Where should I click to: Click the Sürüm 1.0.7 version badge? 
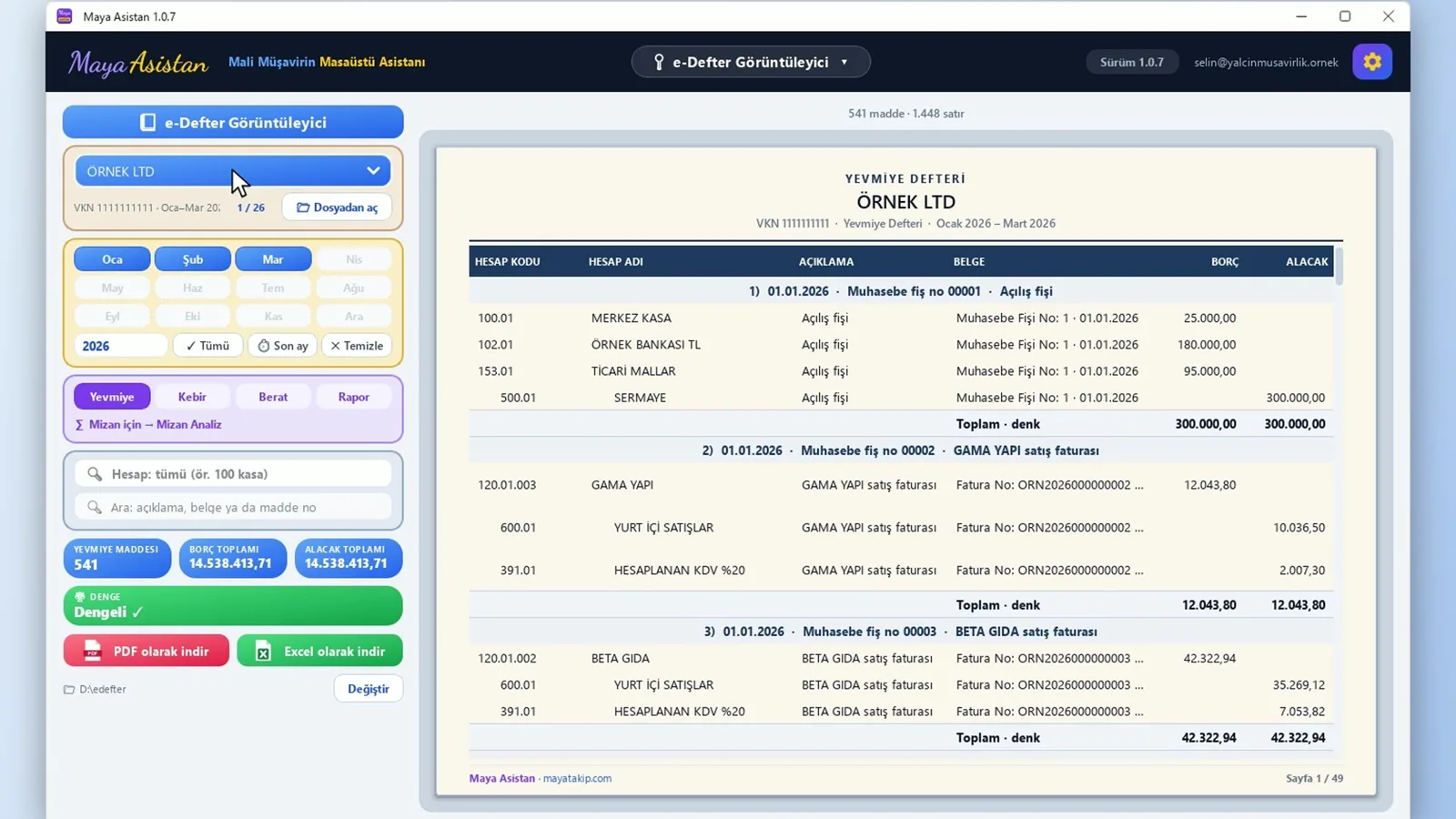click(x=1132, y=62)
